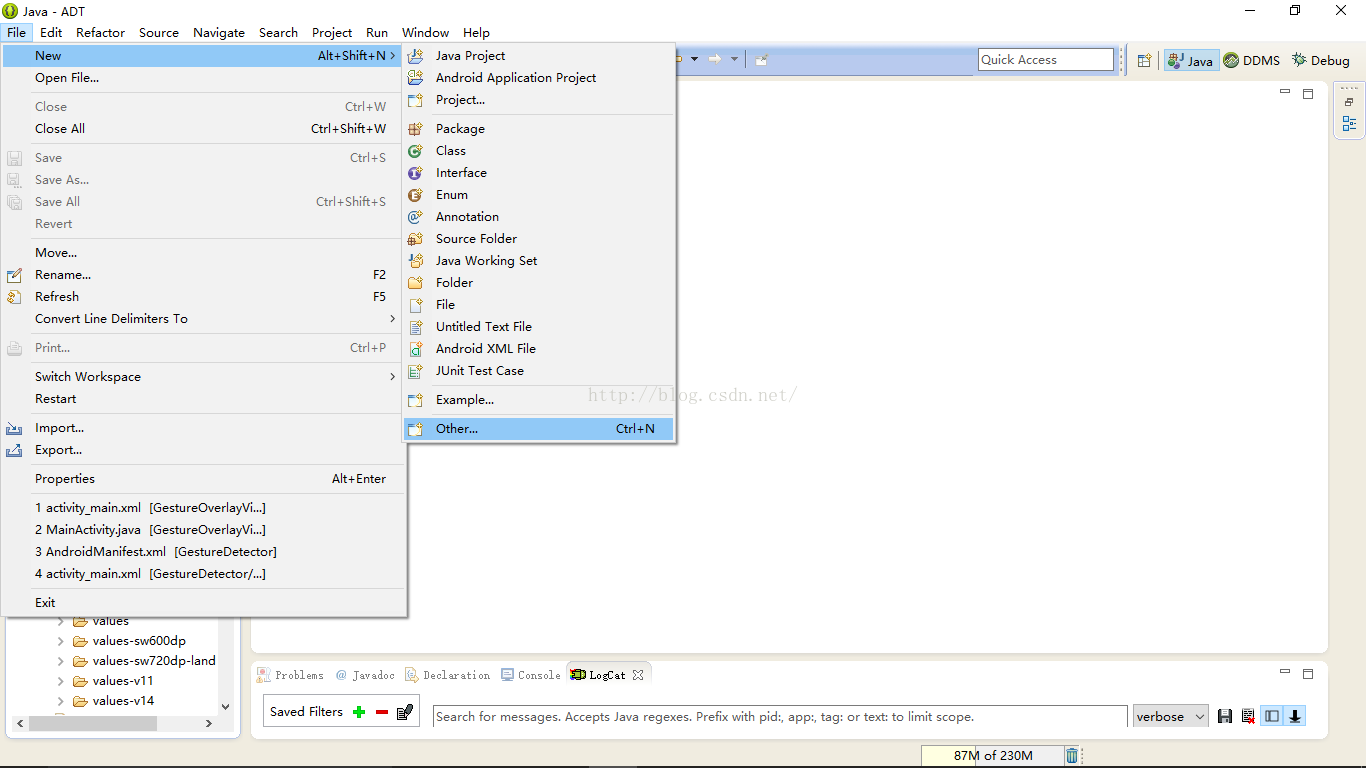Reopen recent file 3 AndroidManifest.xml
The image size is (1366, 768).
202,552
